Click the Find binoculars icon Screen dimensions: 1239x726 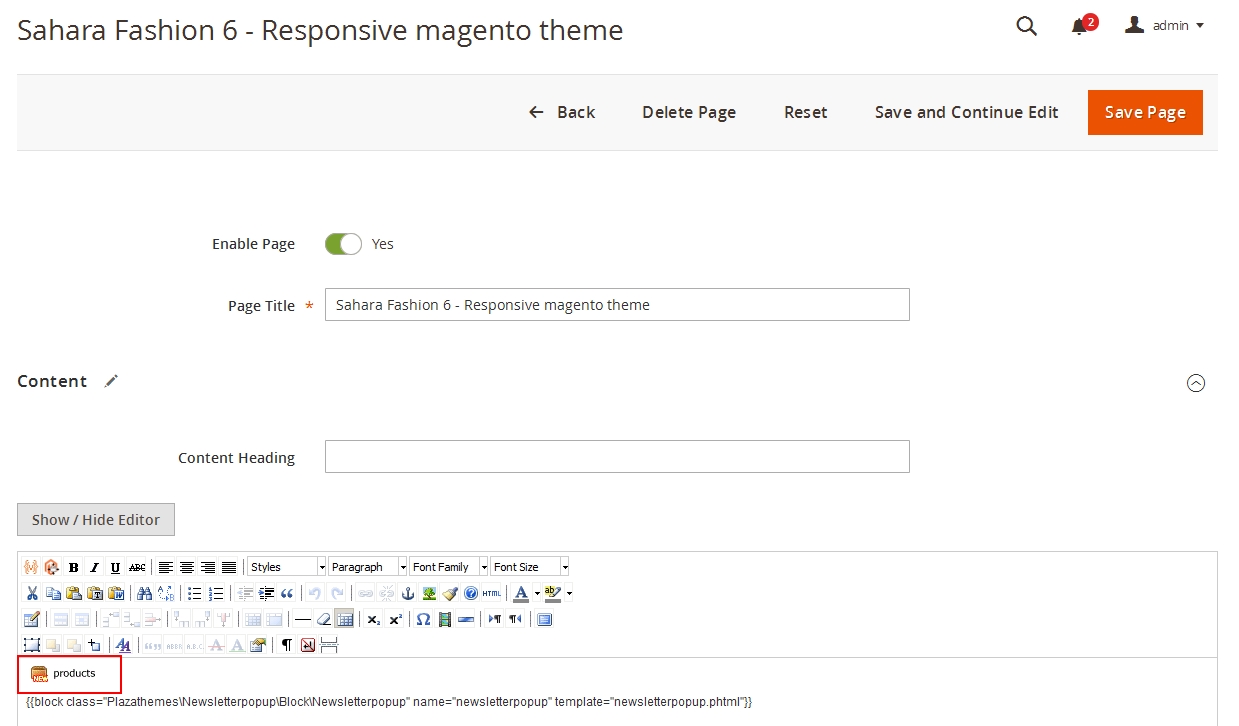144,593
